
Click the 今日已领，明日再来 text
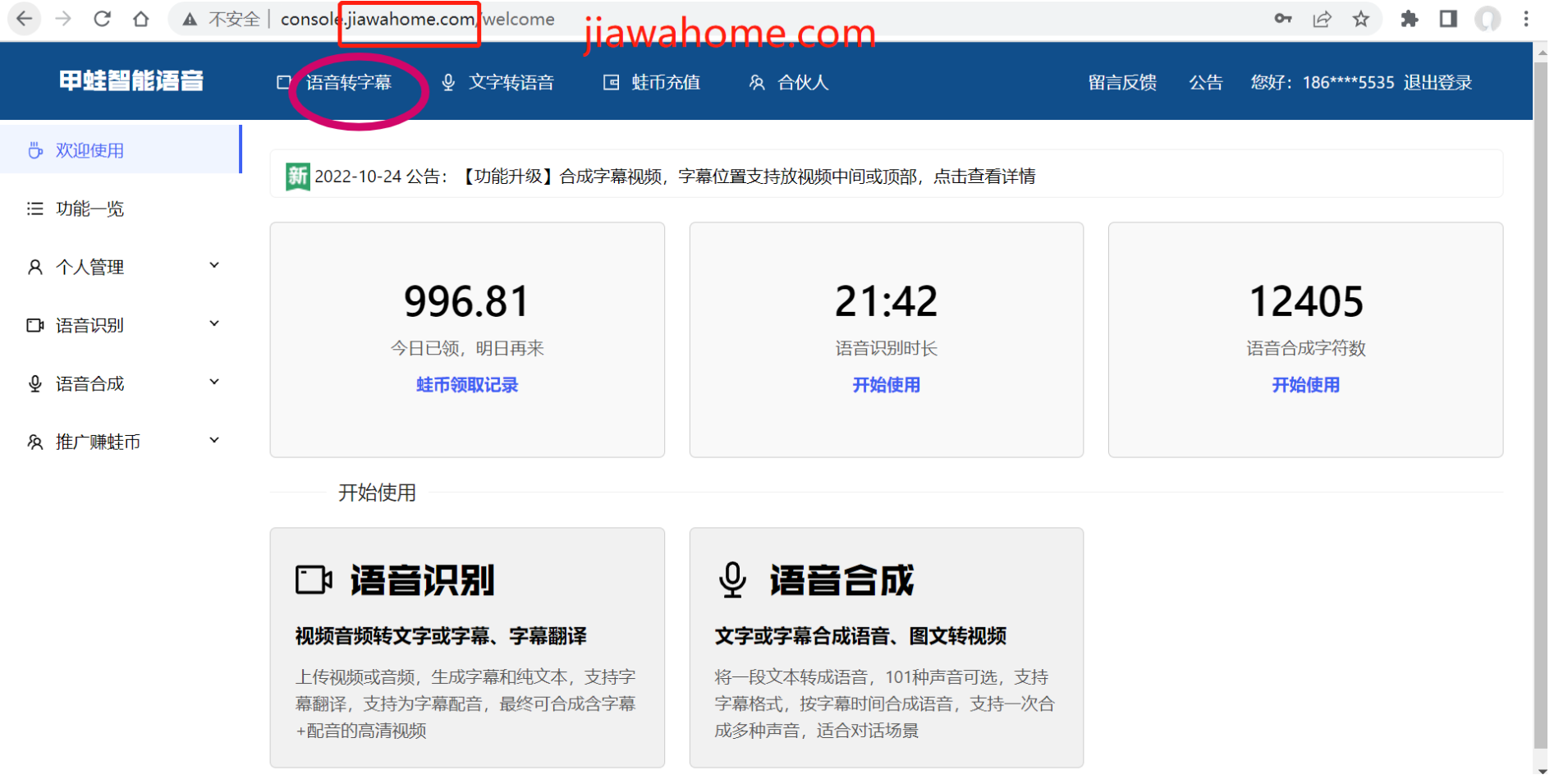(x=467, y=348)
